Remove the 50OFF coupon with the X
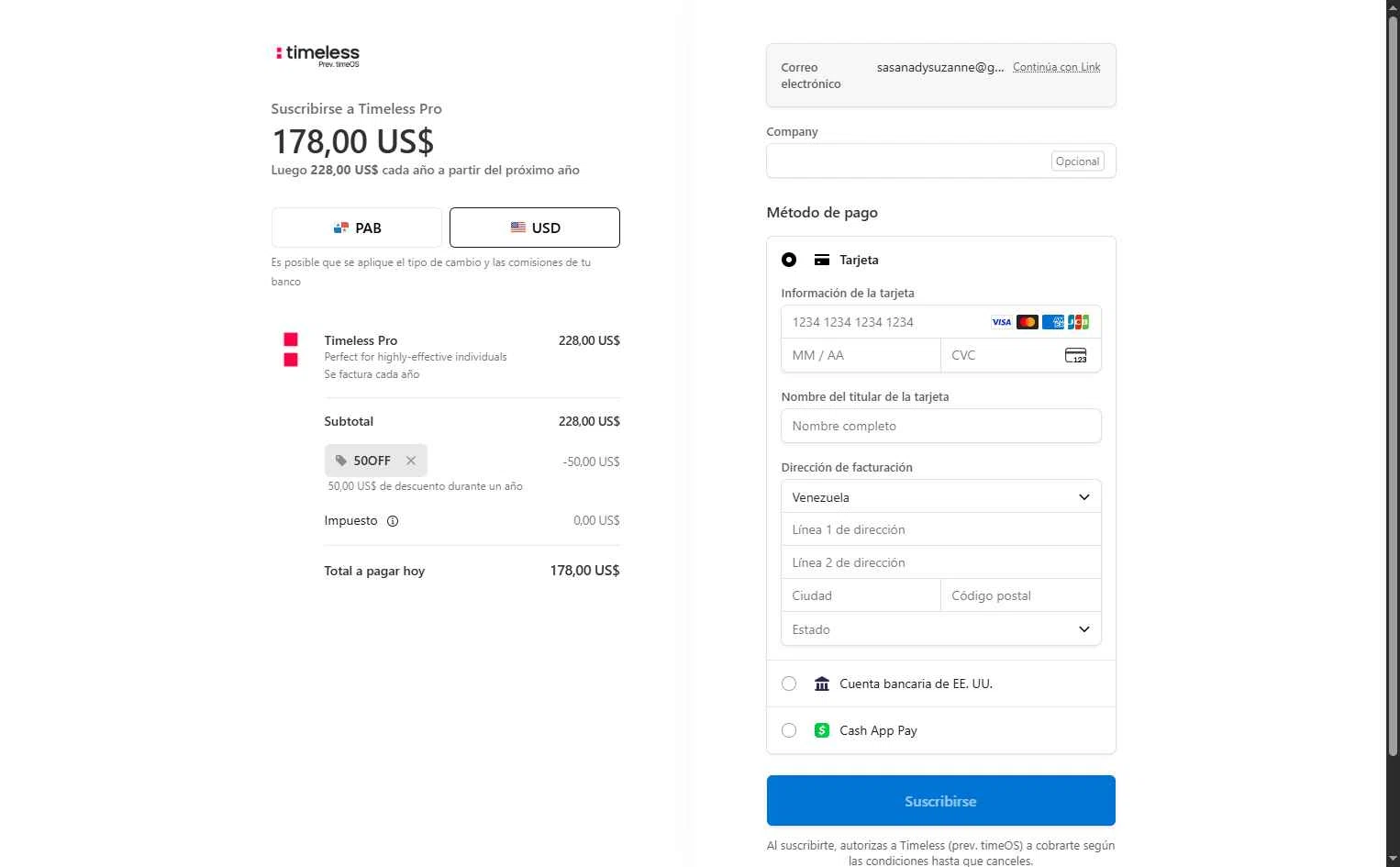The height and width of the screenshot is (867, 1400). [x=411, y=461]
